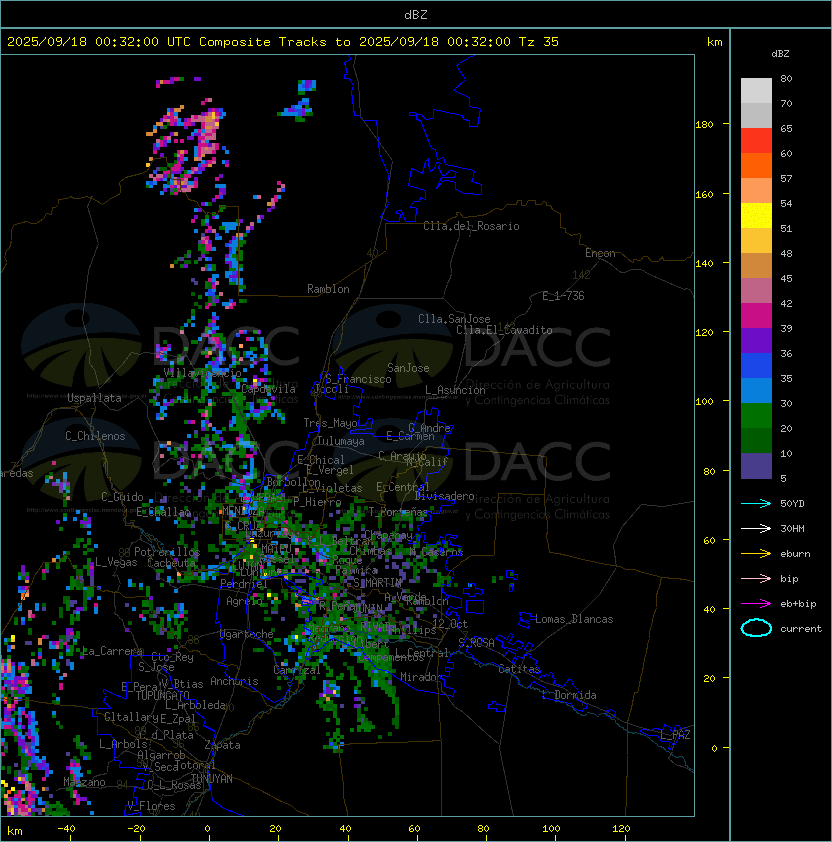Select the purple 36-39 dBZ swatch

click(x=756, y=340)
